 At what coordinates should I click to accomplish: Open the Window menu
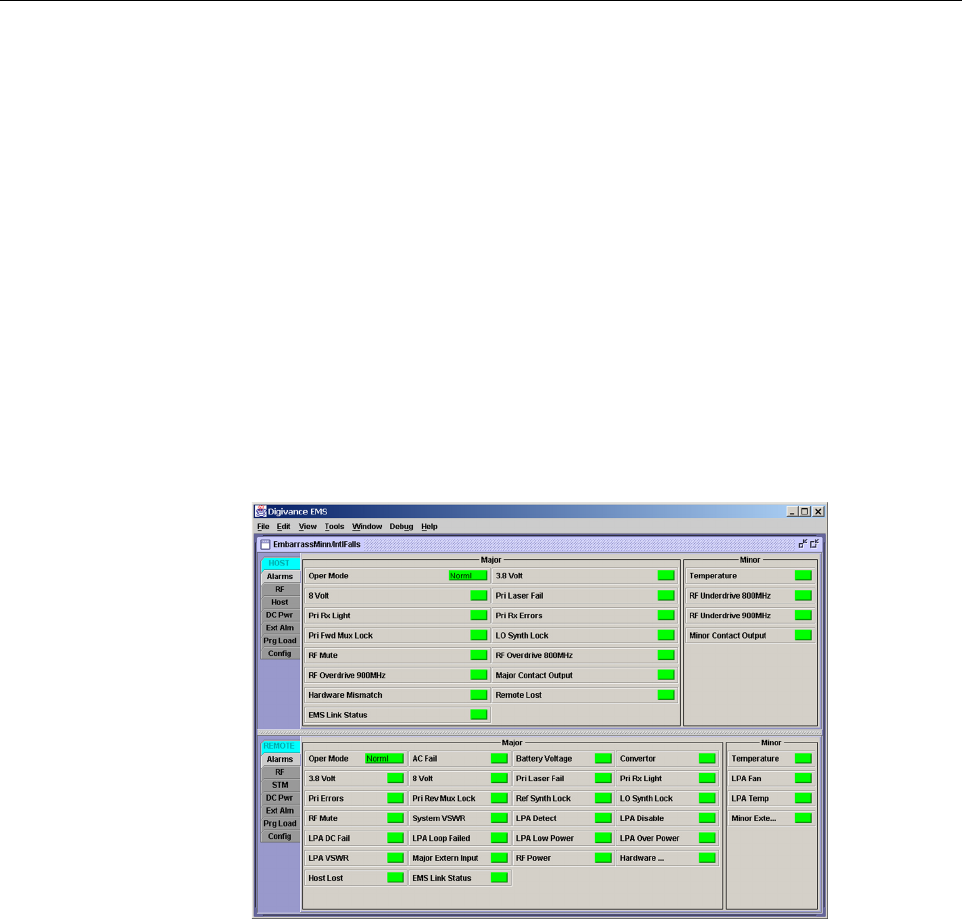coord(367,526)
